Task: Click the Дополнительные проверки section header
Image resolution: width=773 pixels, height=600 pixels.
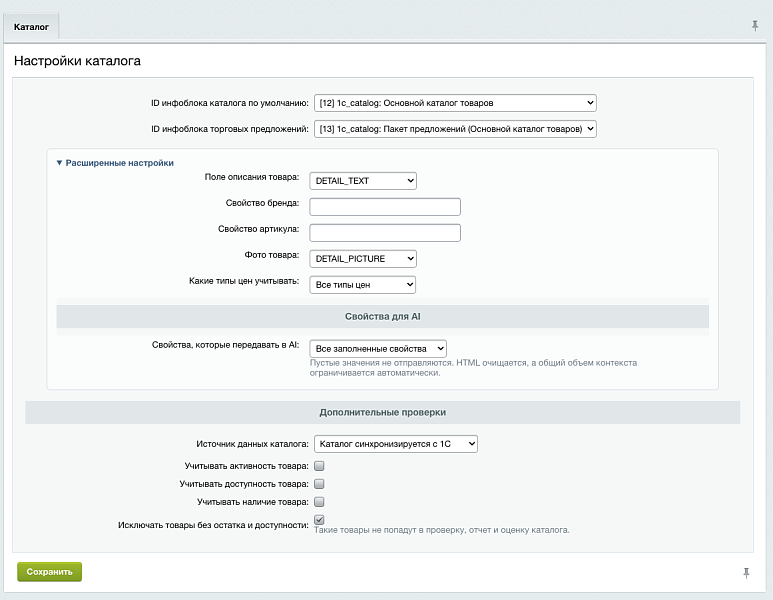Action: [x=383, y=412]
